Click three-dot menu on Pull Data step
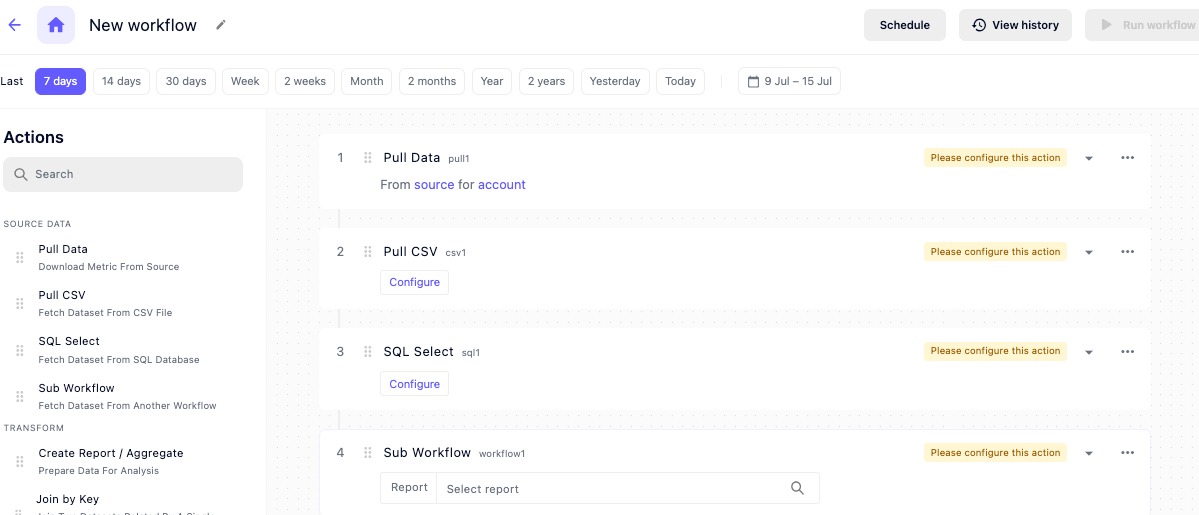The image size is (1199, 515). (1127, 158)
